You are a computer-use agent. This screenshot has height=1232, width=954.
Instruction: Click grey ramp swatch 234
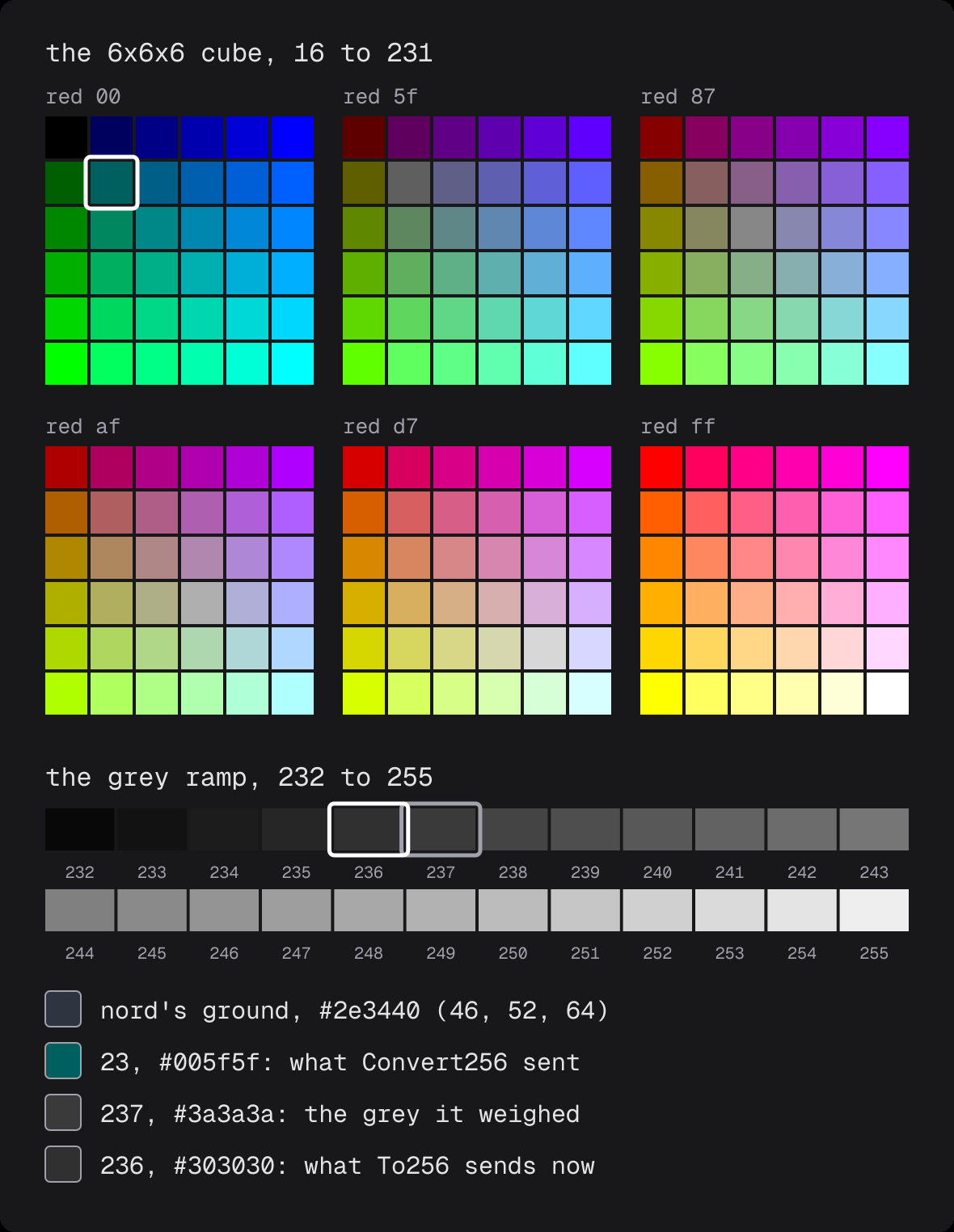[224, 829]
